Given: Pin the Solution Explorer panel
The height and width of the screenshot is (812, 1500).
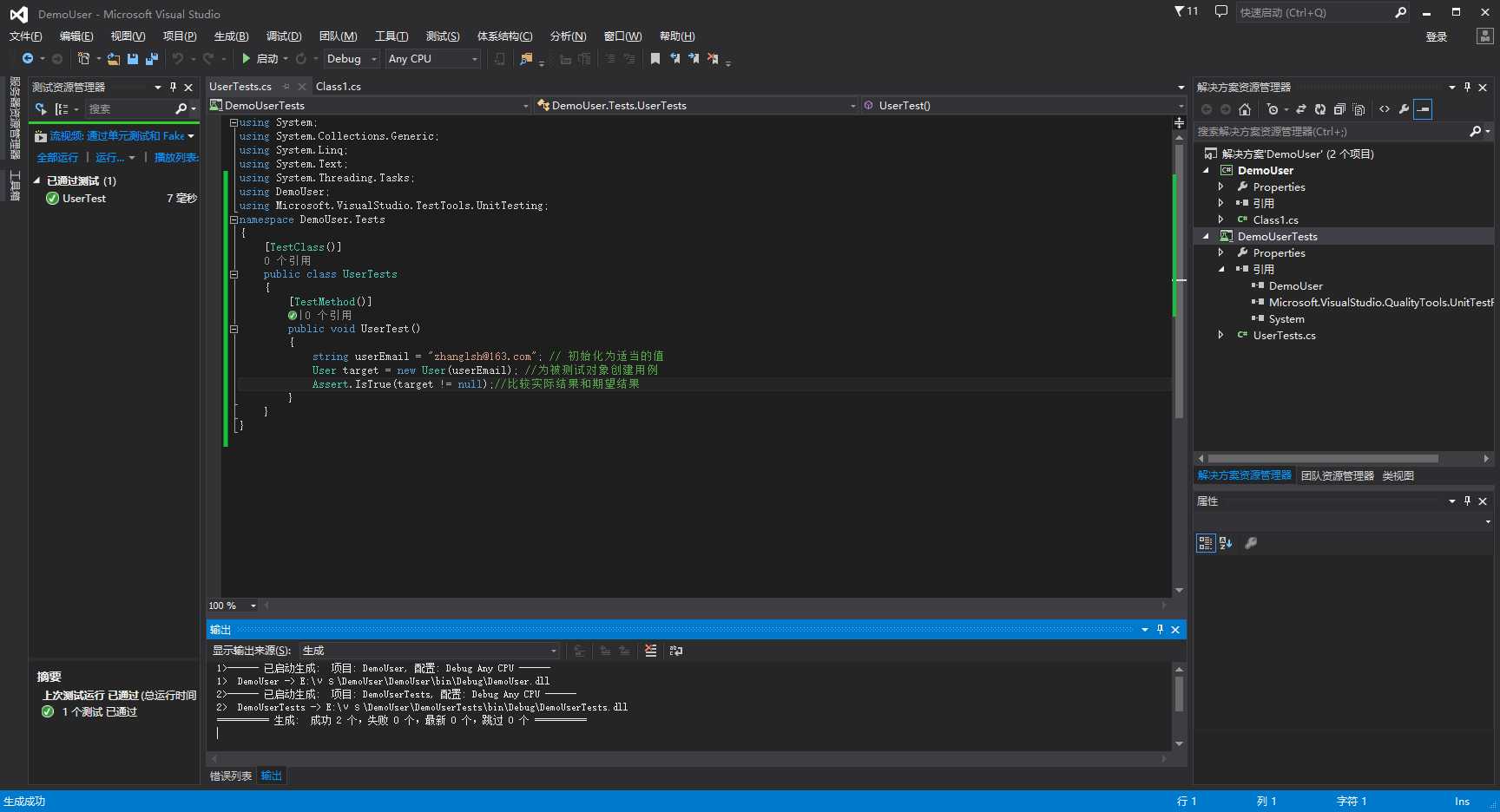Looking at the screenshot, I should 1467,88.
